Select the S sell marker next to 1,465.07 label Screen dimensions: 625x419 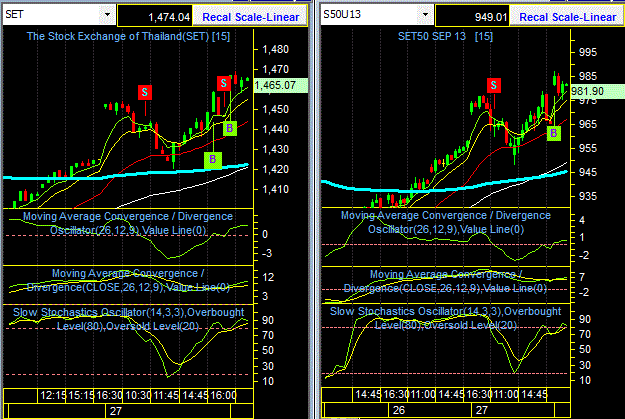224,83
